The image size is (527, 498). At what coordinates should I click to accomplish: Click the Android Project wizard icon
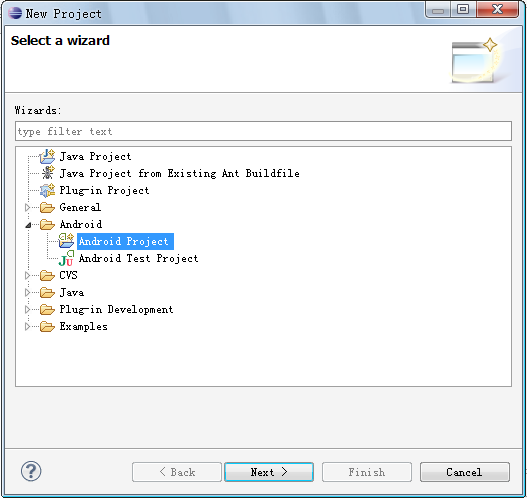[66, 241]
